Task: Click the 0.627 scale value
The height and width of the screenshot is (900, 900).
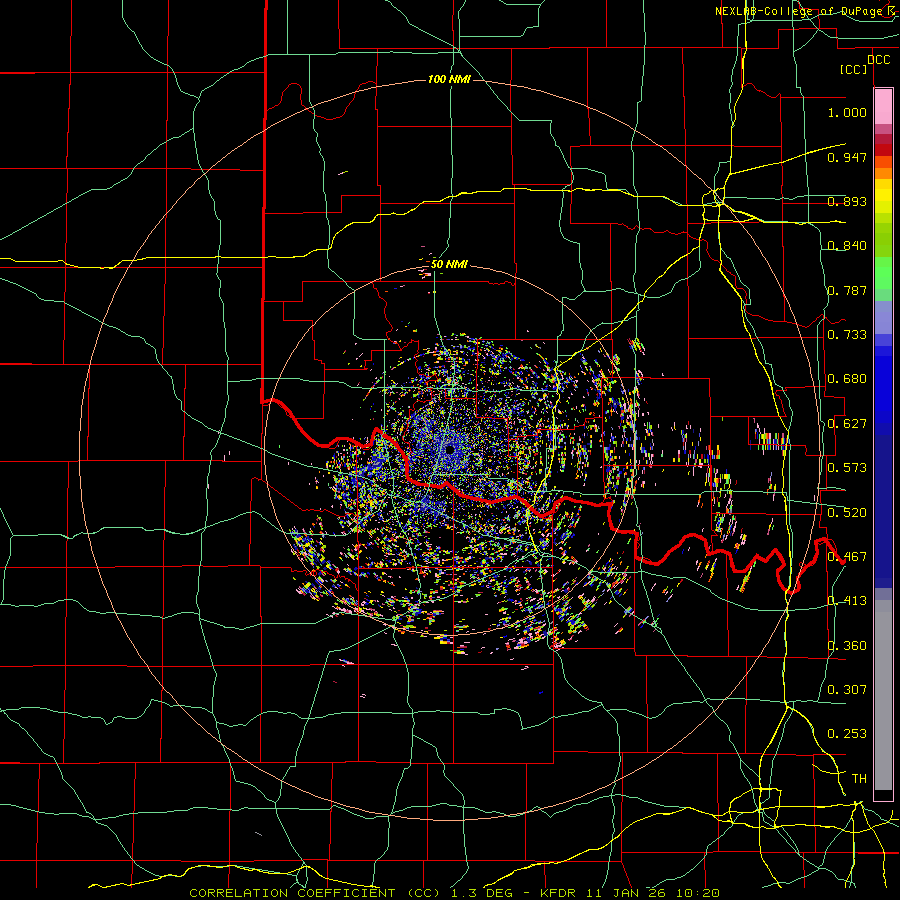Action: [x=847, y=424]
